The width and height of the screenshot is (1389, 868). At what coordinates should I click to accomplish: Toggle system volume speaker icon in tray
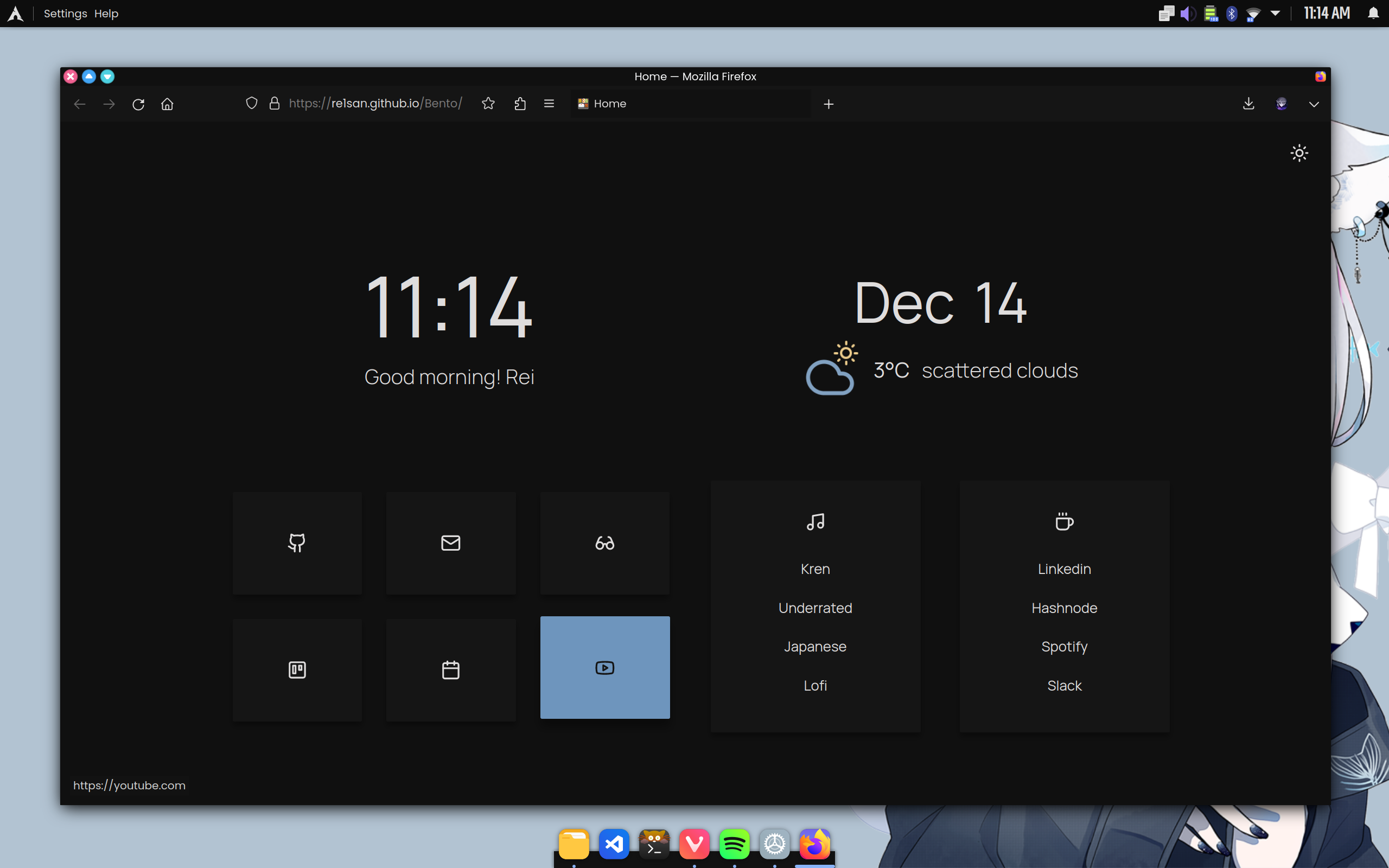(1188, 13)
